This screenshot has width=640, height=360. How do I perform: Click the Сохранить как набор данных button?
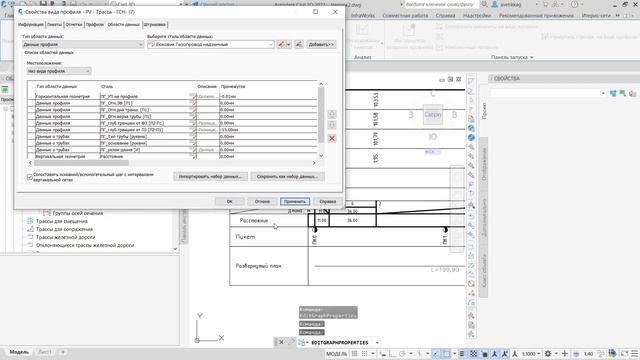pos(287,176)
